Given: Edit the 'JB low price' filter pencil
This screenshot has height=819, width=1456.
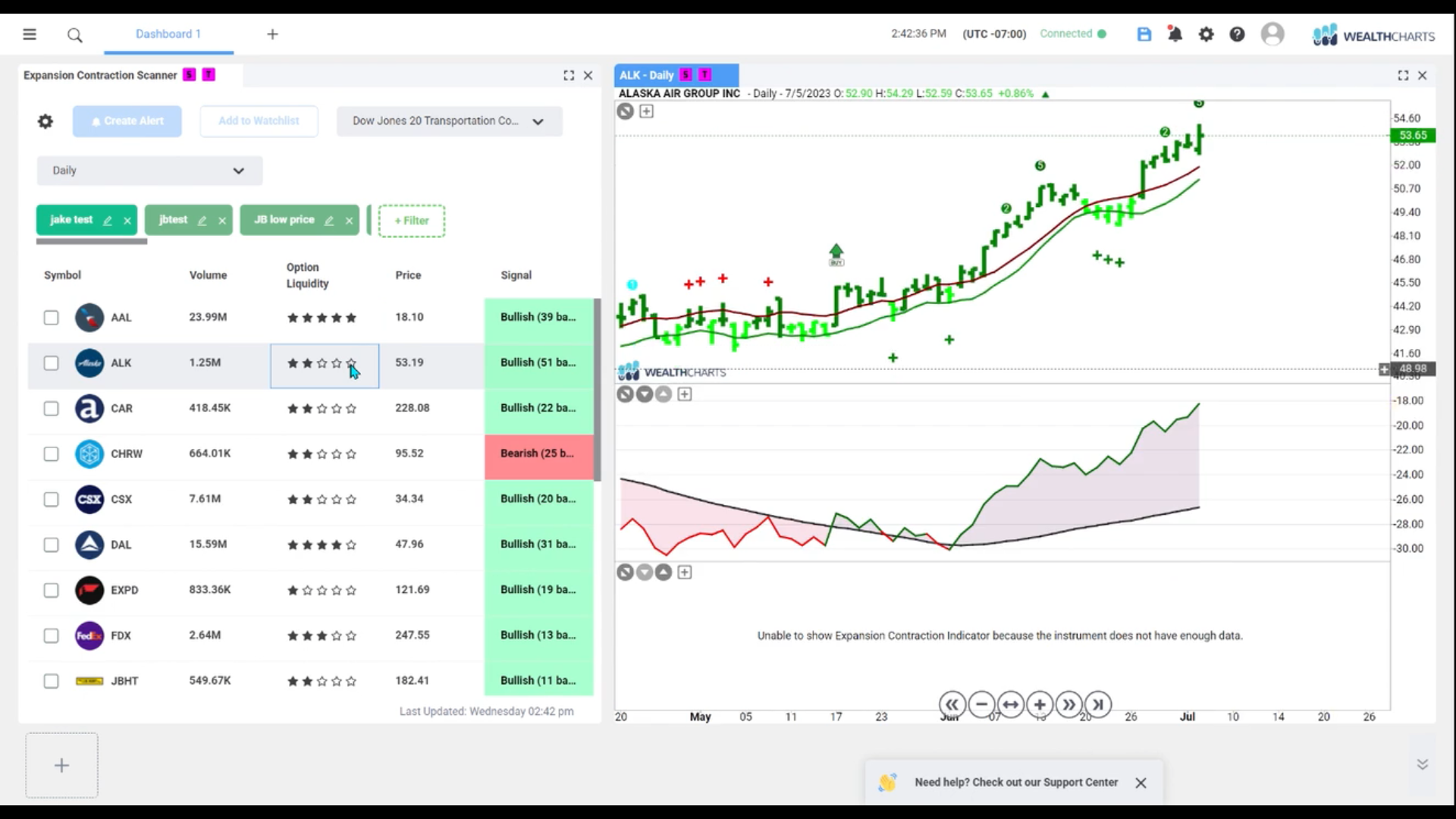Looking at the screenshot, I should click(329, 221).
